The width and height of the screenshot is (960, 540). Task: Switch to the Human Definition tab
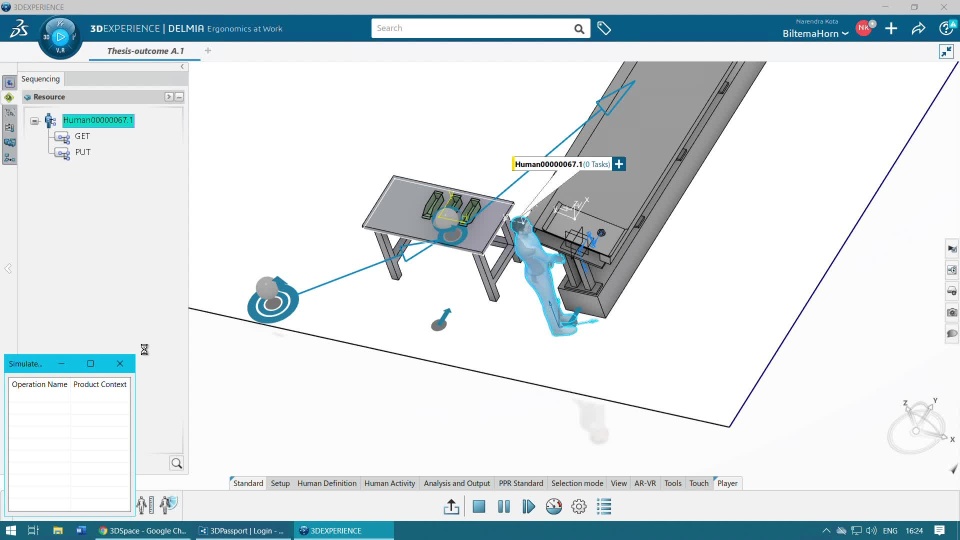click(x=326, y=483)
